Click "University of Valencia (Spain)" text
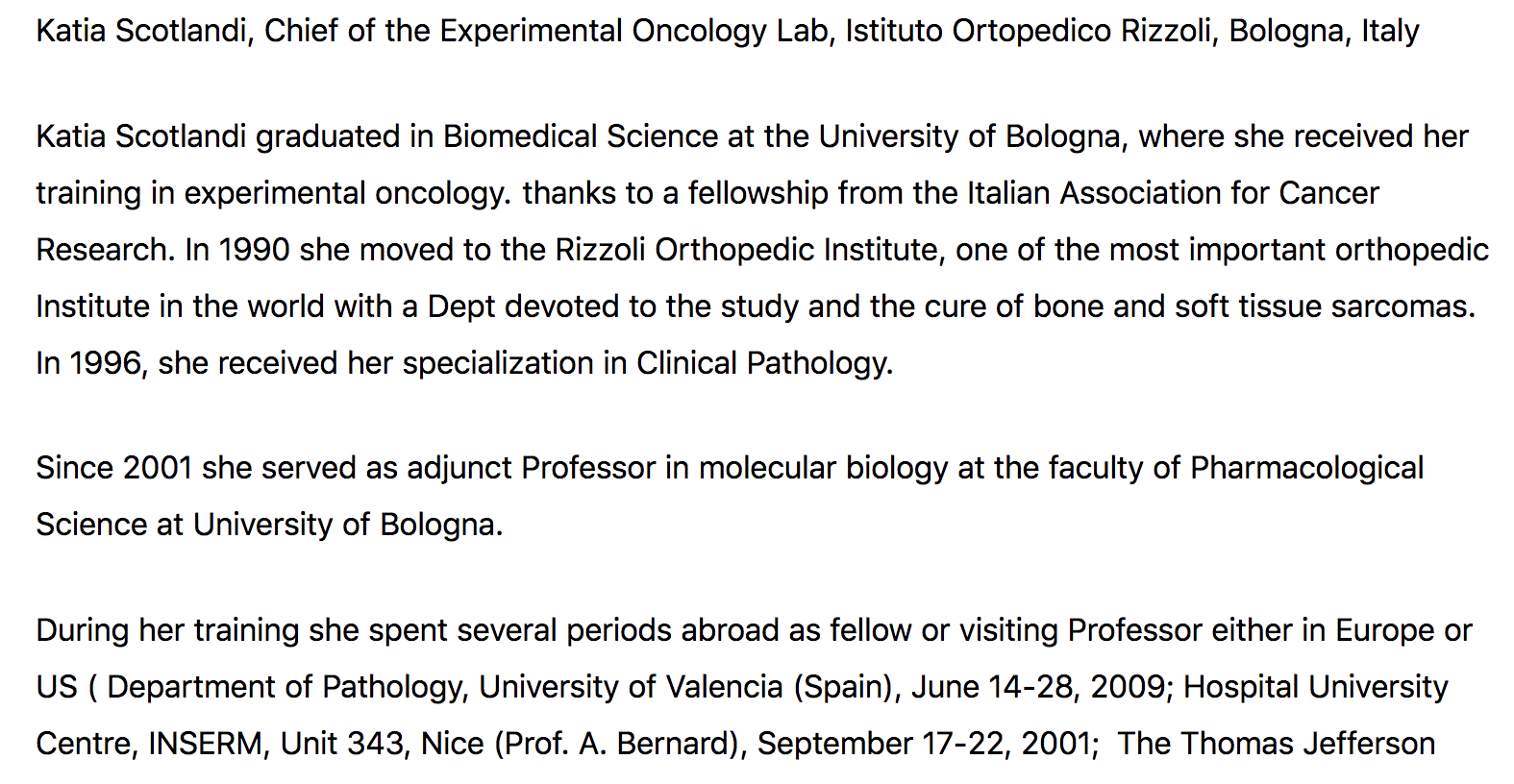1514x784 pixels. [686, 688]
